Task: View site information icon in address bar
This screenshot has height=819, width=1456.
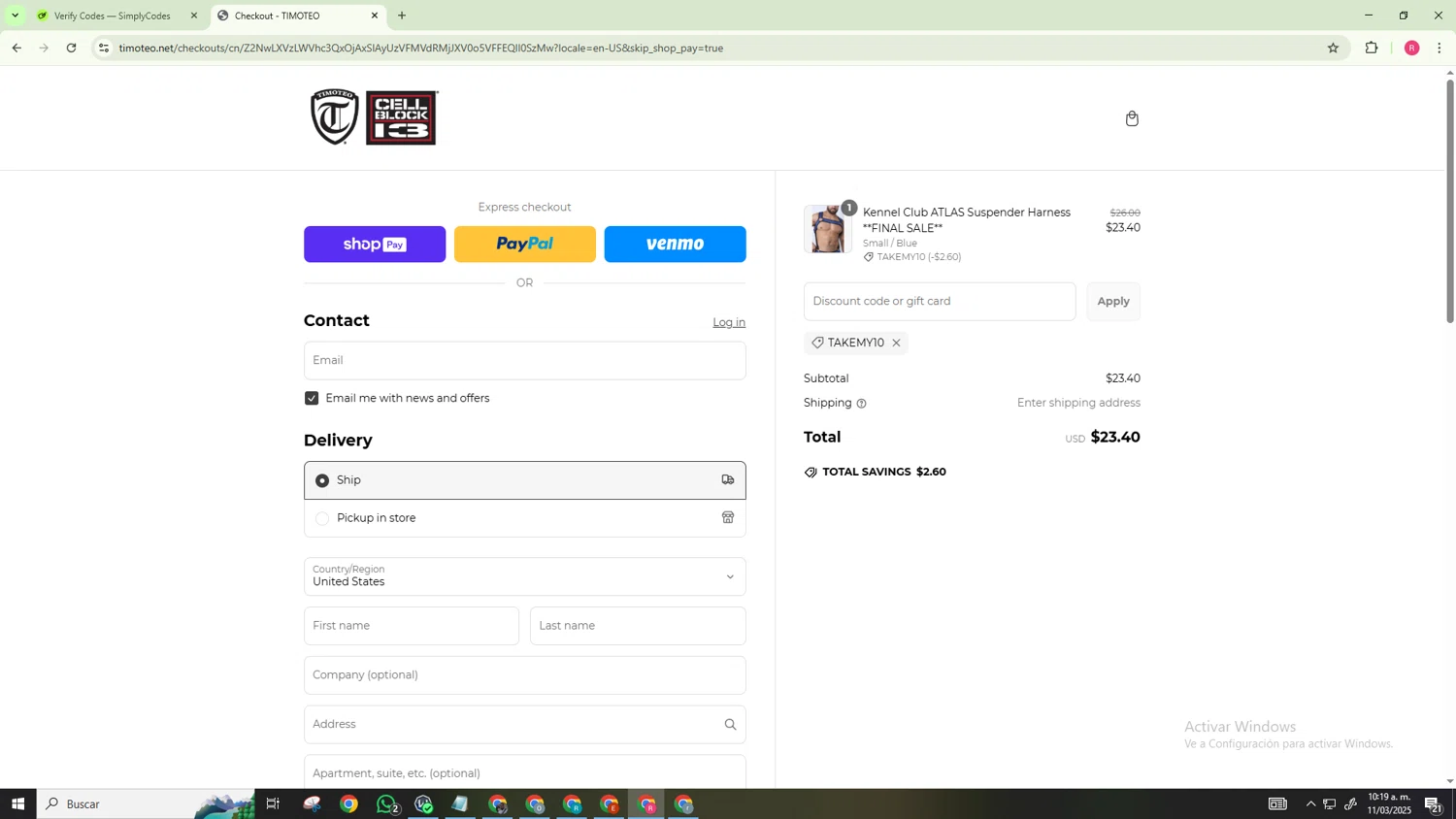Action: [x=104, y=48]
